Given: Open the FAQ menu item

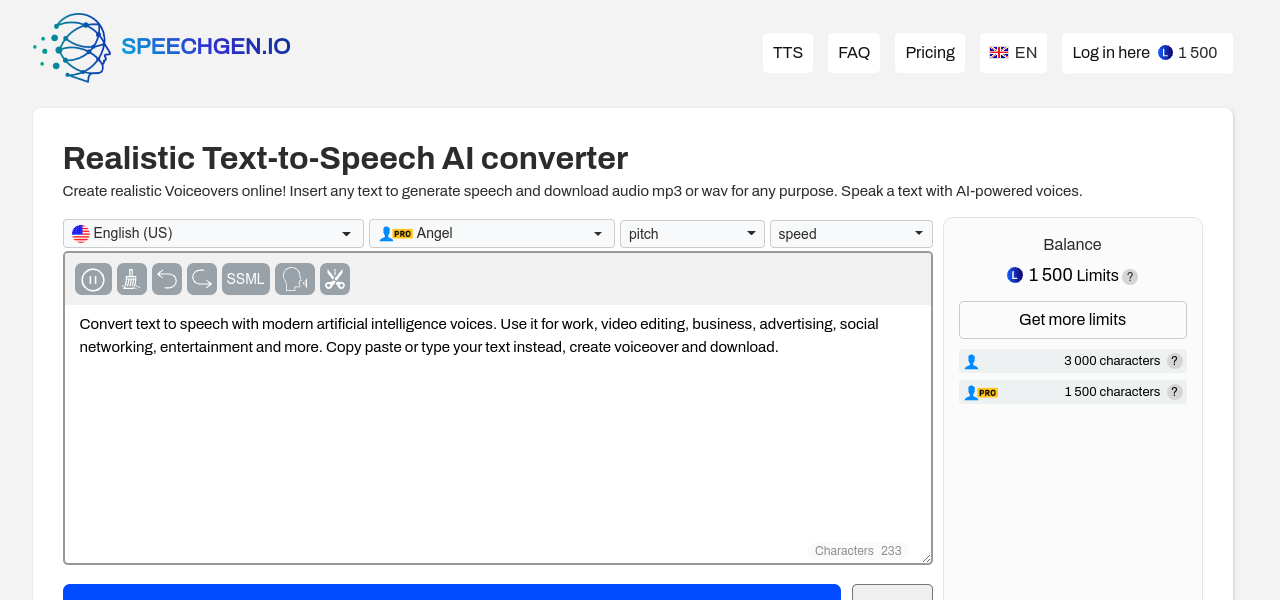Looking at the screenshot, I should click(x=854, y=53).
